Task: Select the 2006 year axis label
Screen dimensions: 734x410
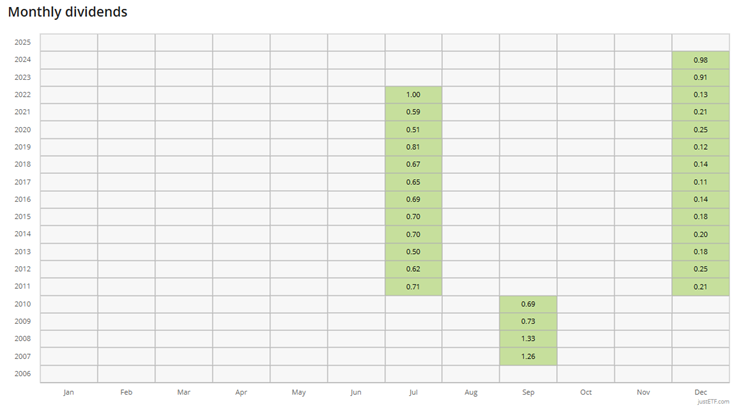Action: tap(22, 374)
